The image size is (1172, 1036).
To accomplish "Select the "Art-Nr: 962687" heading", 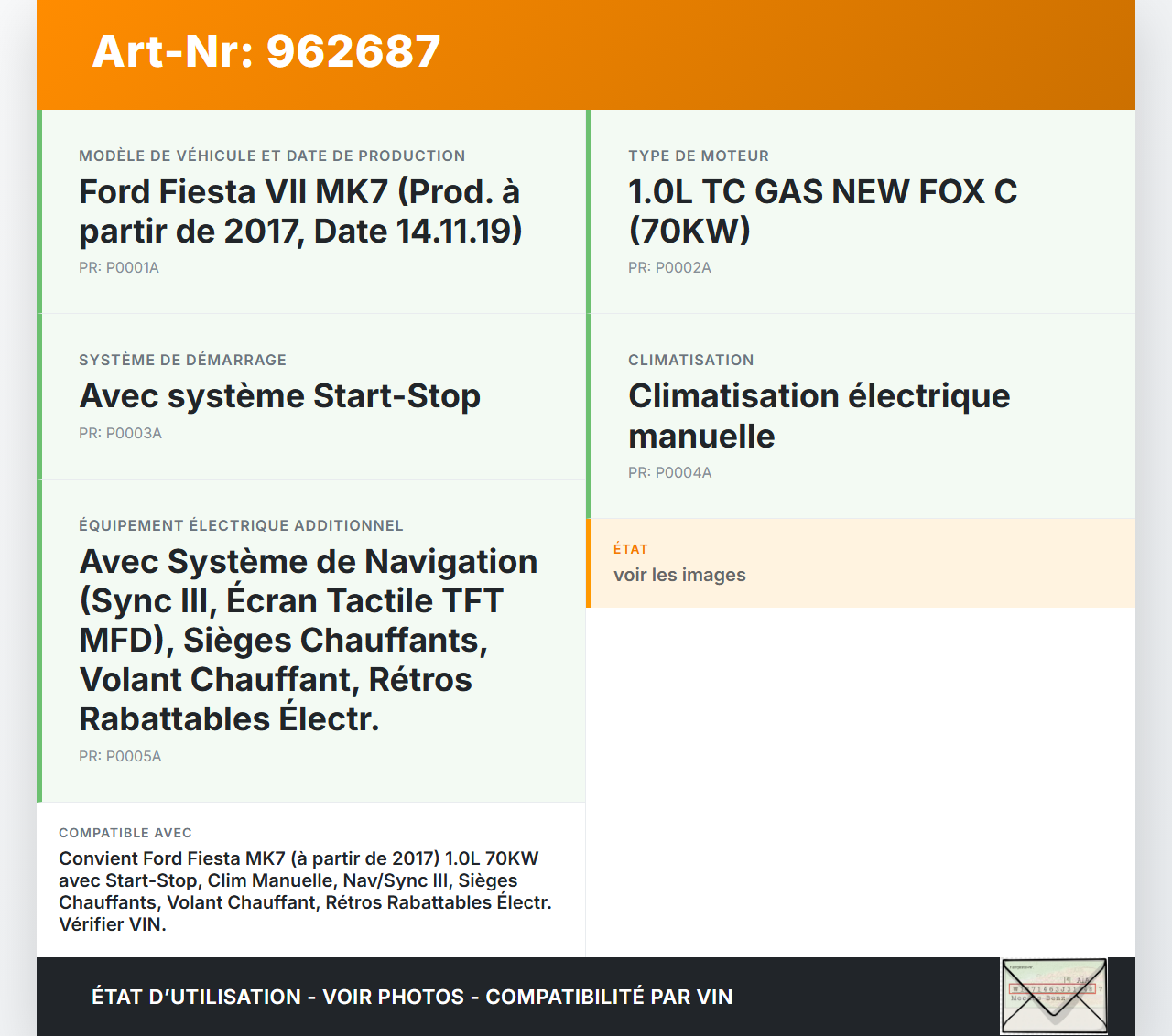I will click(266, 51).
